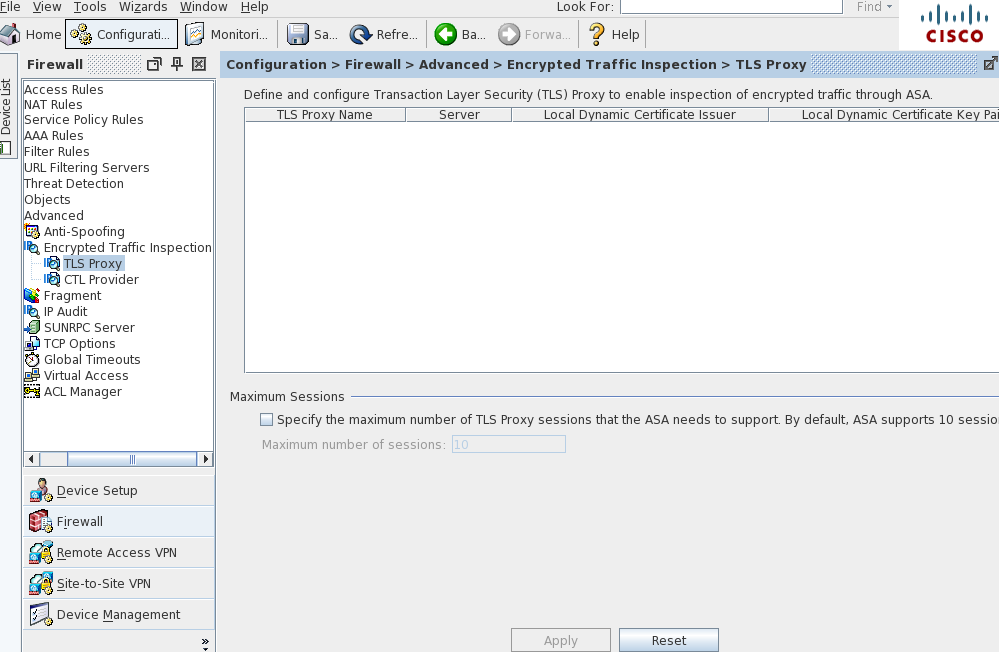Open the File menu
This screenshot has width=999, height=652.
(10, 7)
